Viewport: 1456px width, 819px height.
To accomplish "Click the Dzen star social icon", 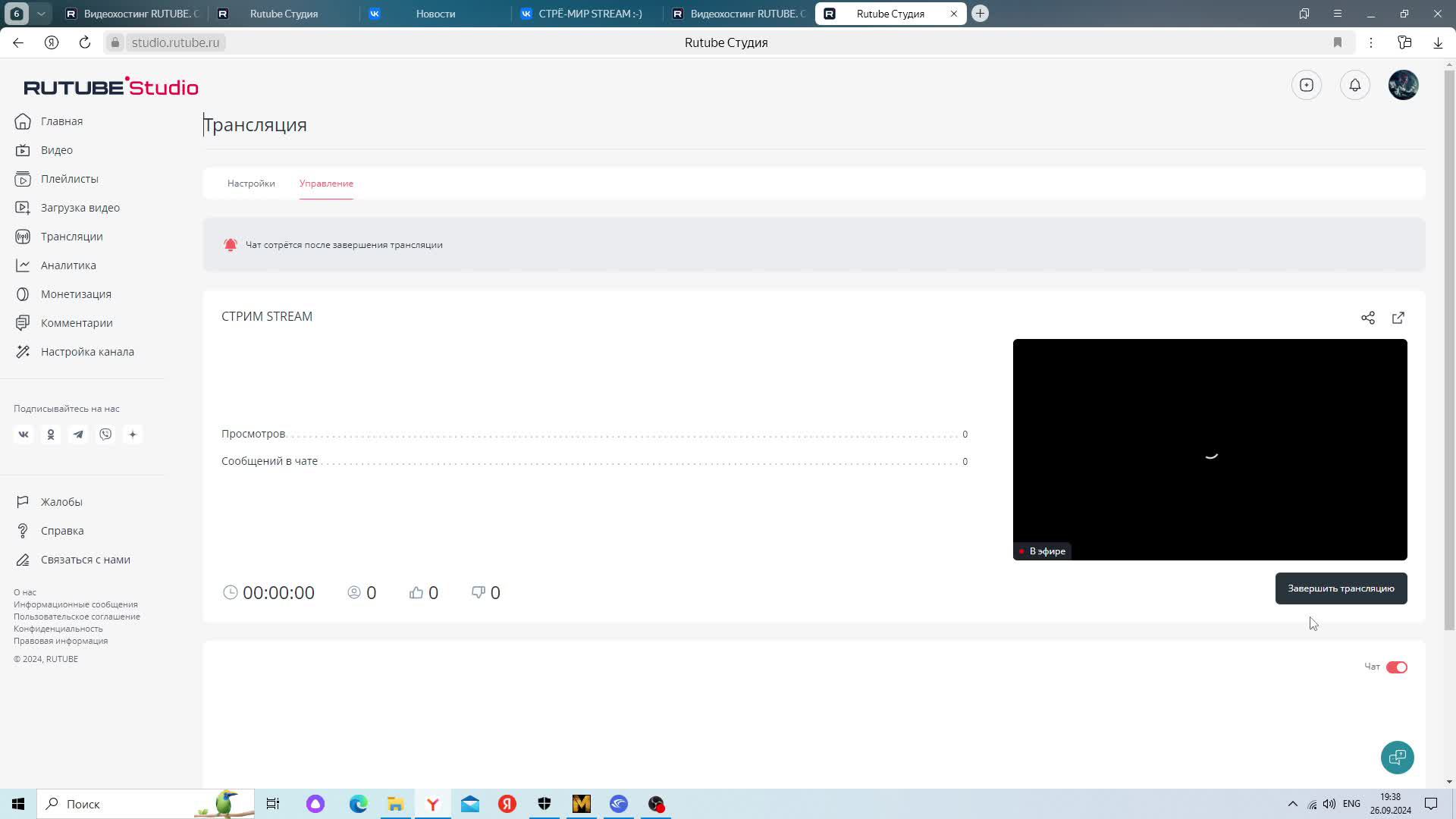I will 133,435.
